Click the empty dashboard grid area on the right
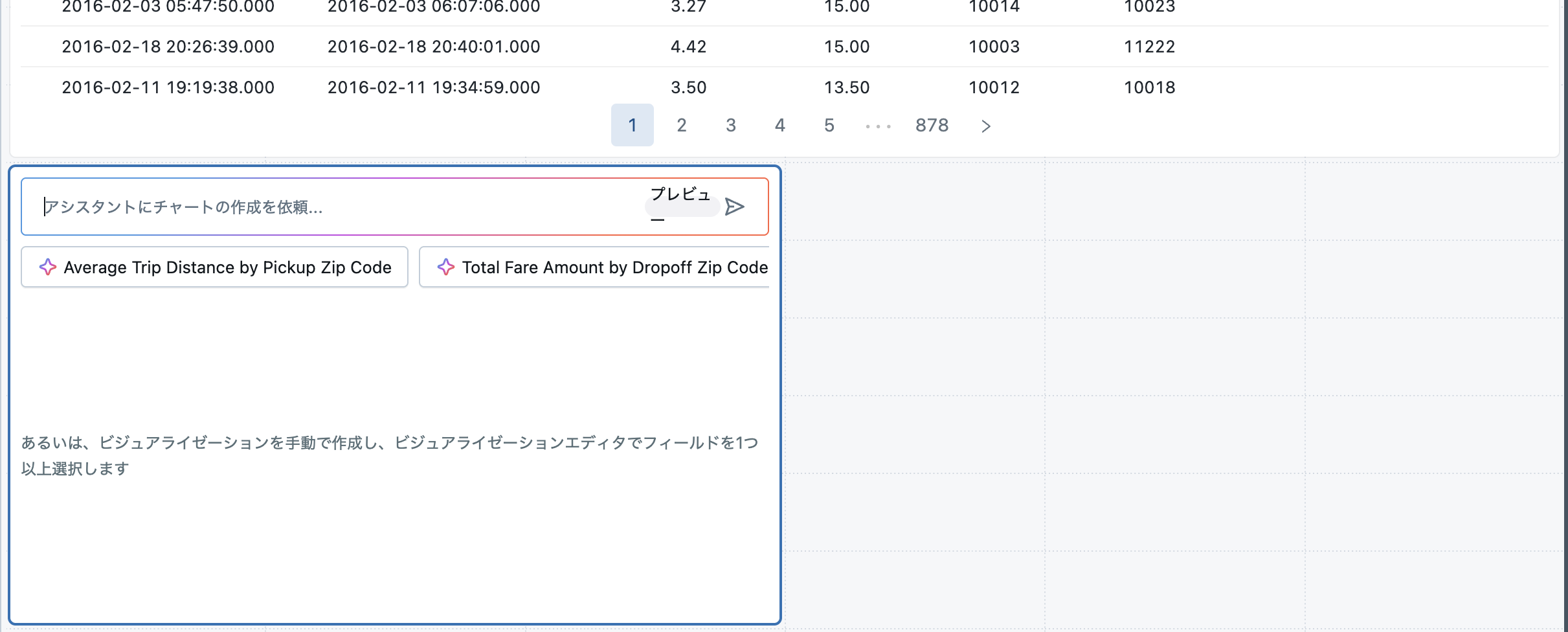 click(1165, 389)
